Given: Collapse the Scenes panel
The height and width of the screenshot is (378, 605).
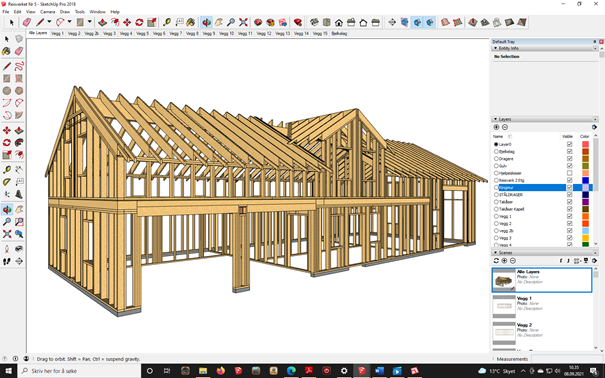Looking at the screenshot, I should click(x=495, y=252).
